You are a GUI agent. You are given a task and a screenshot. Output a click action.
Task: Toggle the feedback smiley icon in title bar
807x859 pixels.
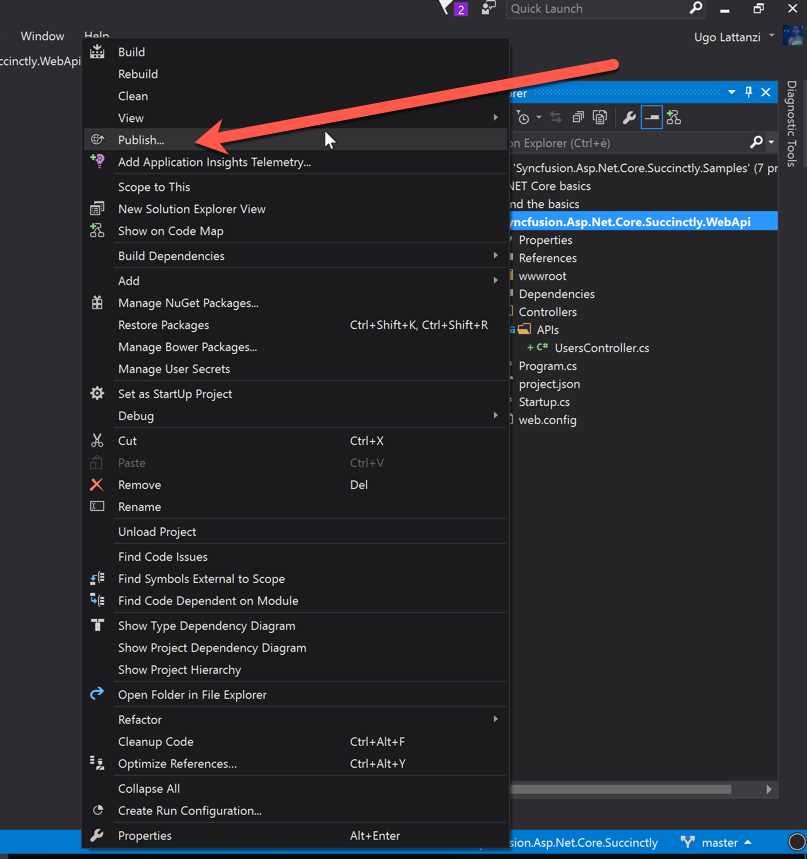pos(487,9)
